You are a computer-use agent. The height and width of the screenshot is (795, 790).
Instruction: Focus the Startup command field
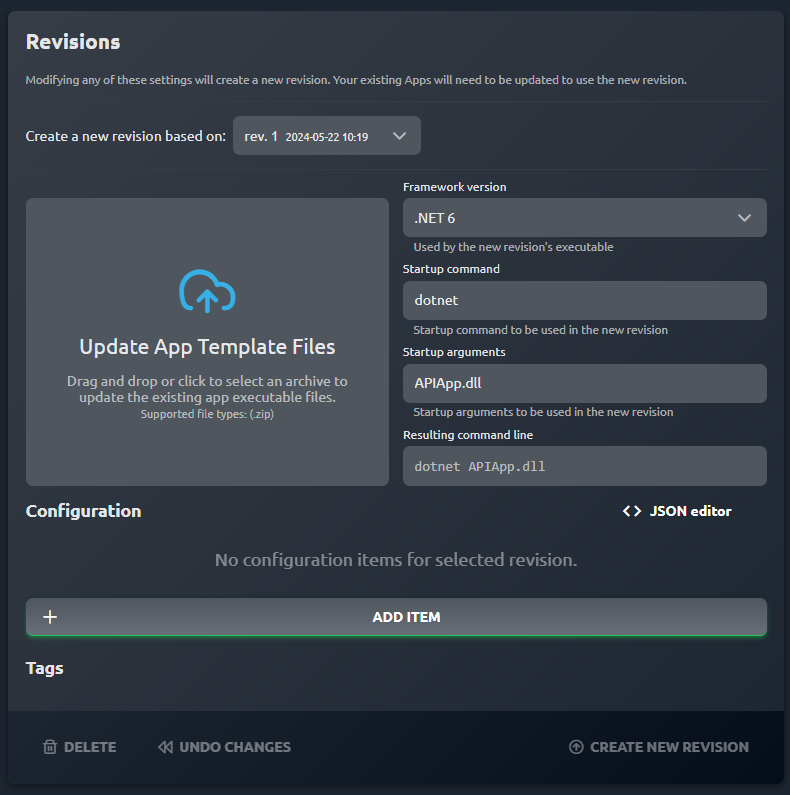[x=585, y=300]
